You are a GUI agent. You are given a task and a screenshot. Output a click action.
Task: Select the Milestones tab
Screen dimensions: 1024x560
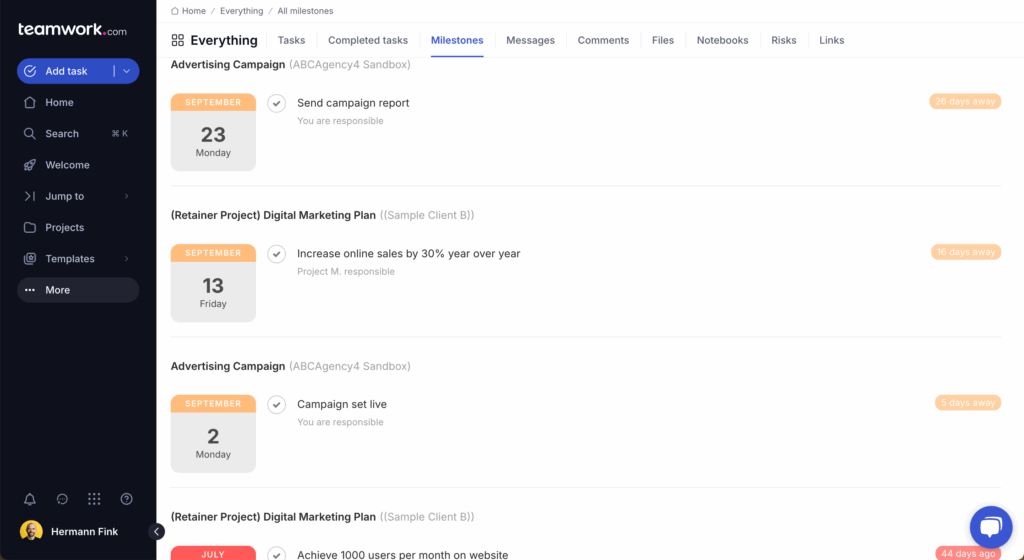point(457,40)
